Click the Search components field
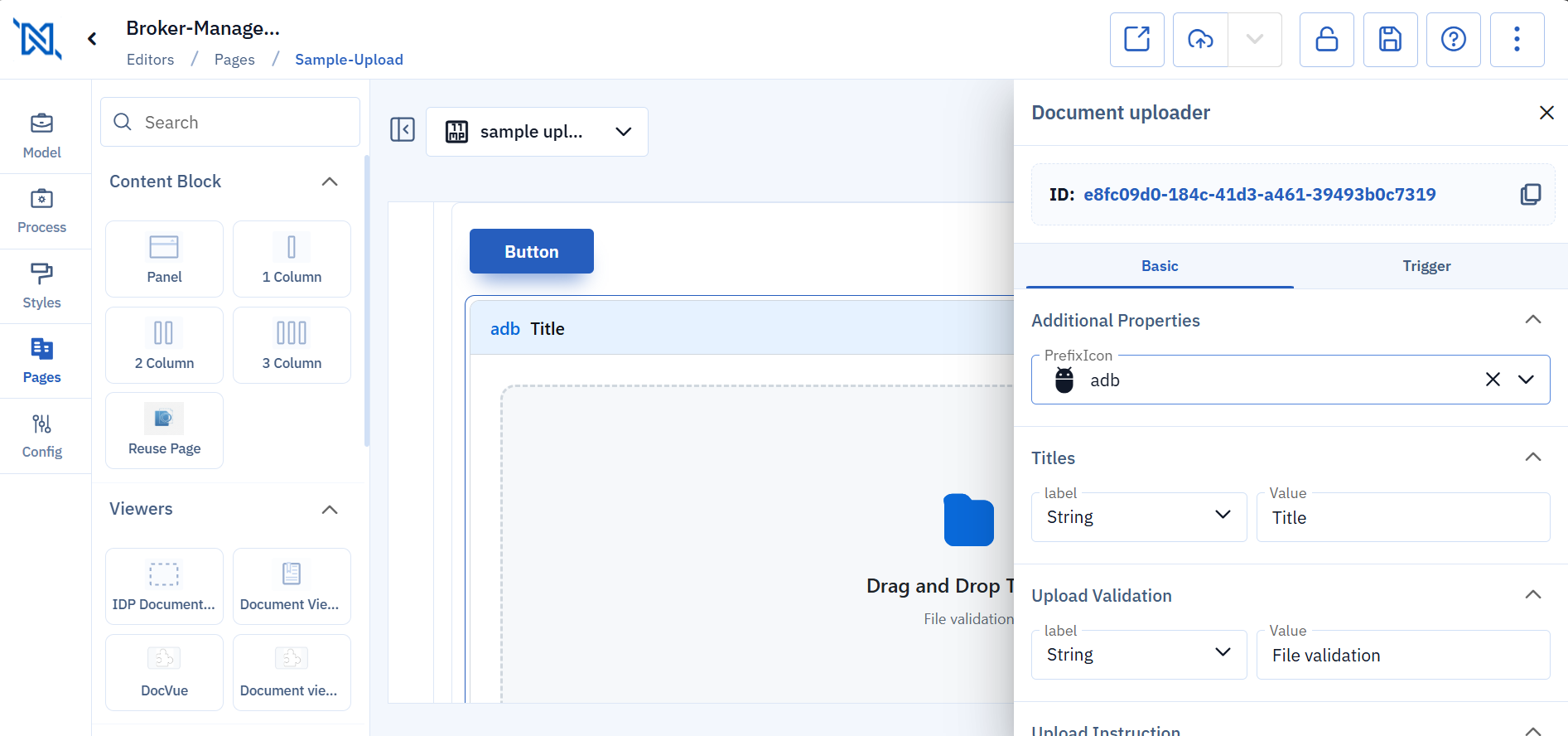 [x=230, y=123]
